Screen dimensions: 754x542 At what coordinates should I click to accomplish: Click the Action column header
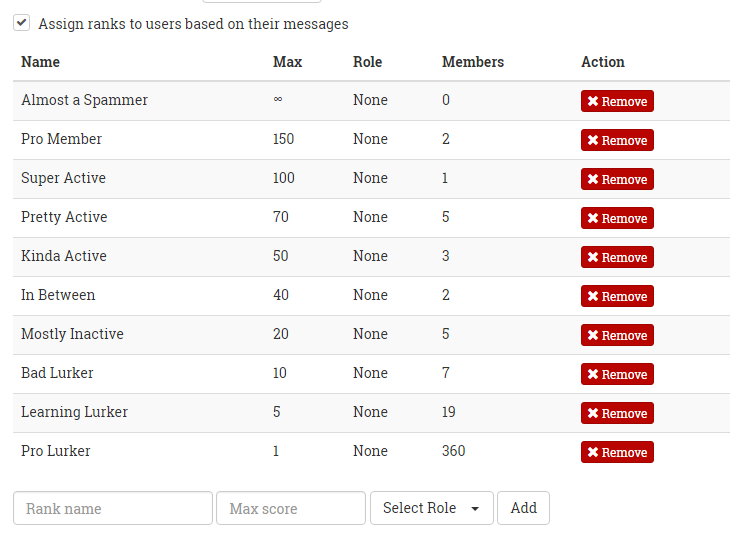(603, 62)
